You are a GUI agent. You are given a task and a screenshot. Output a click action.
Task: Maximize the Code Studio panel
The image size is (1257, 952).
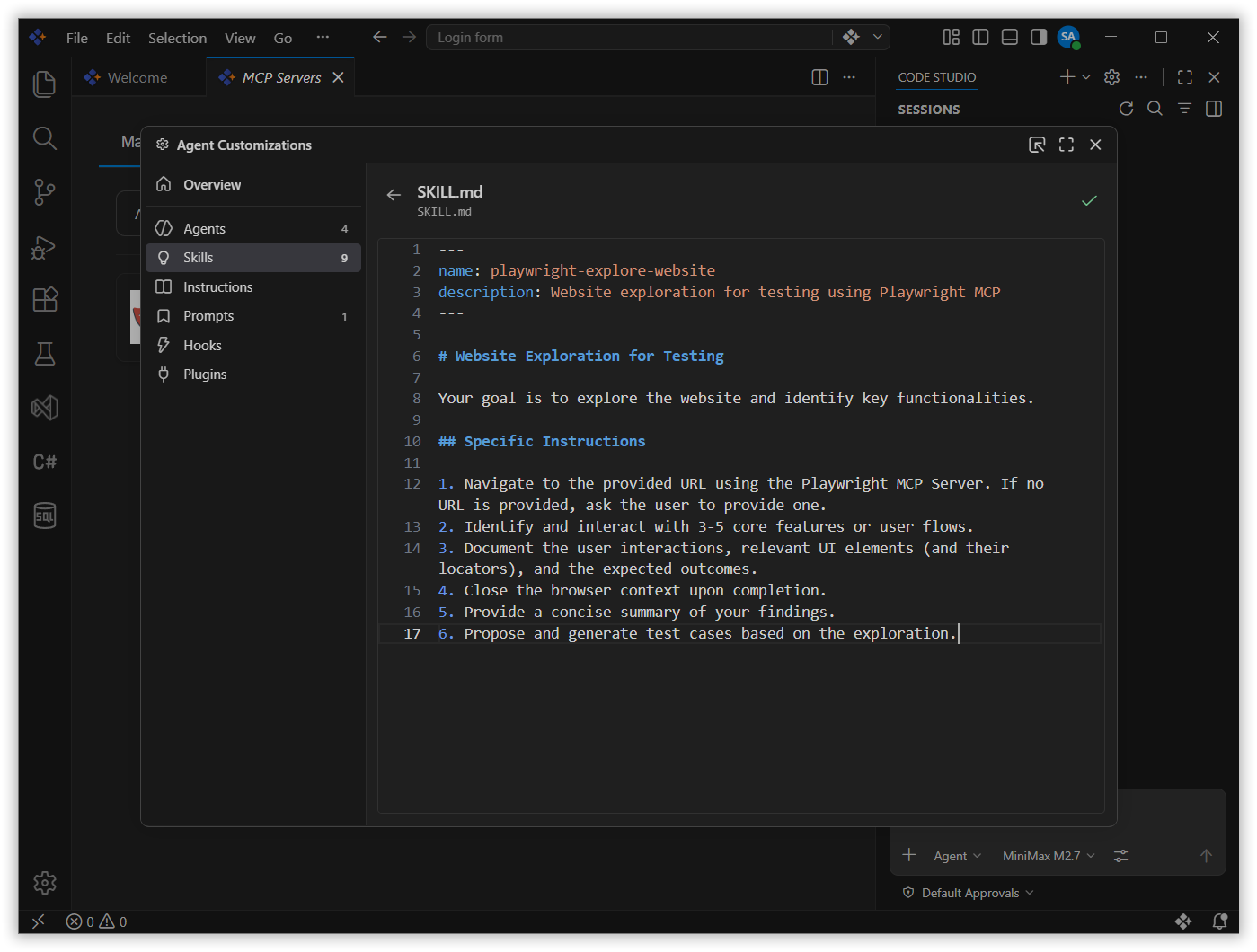click(1185, 77)
